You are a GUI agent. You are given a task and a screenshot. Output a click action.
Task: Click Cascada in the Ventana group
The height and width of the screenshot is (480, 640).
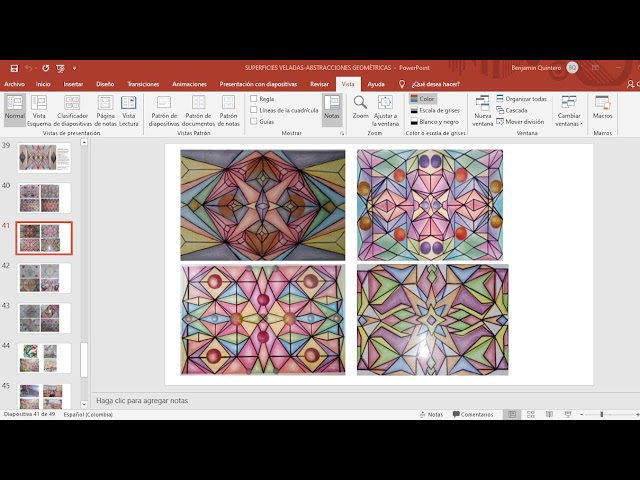(x=512, y=110)
